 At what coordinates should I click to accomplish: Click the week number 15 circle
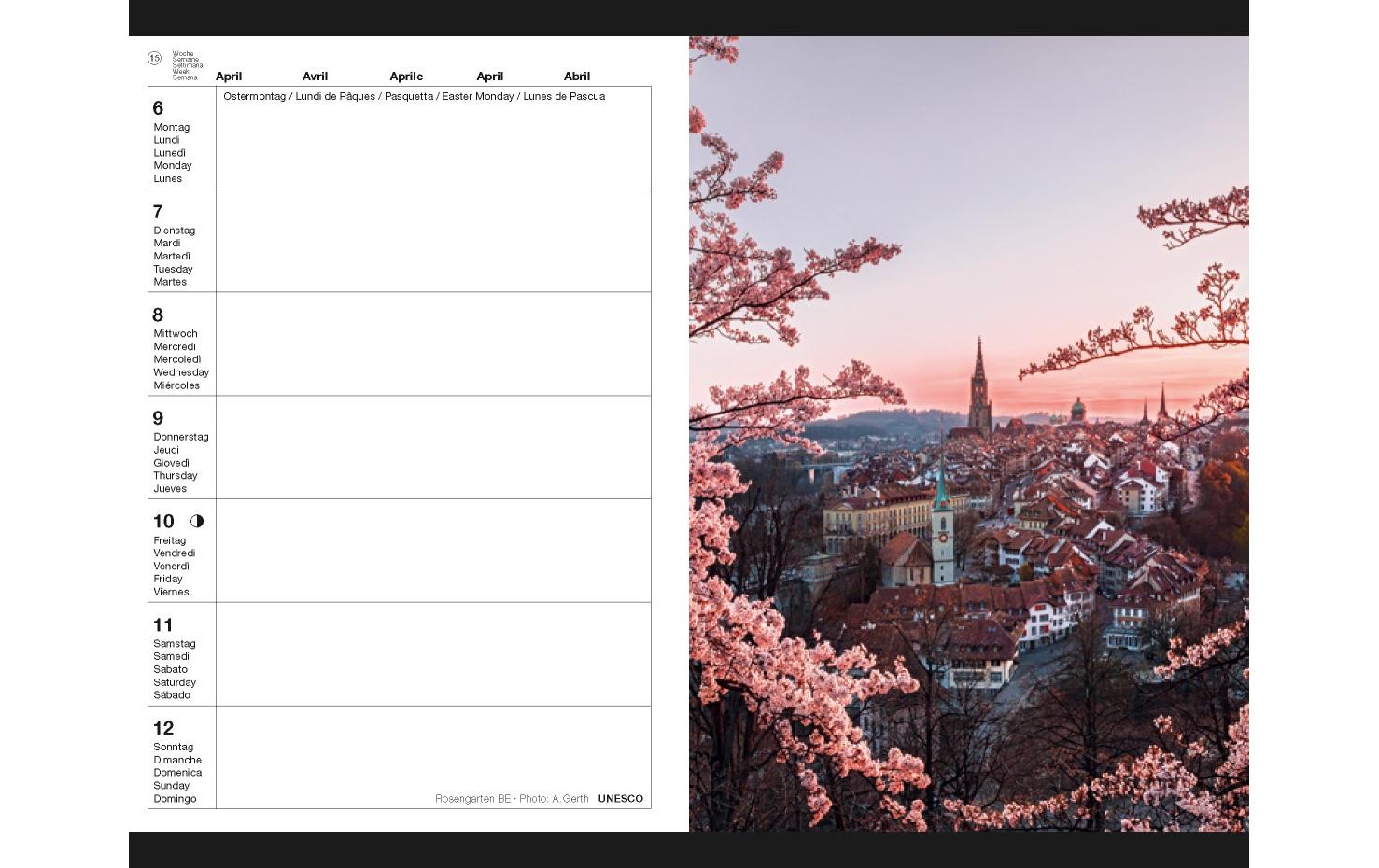pos(156,57)
